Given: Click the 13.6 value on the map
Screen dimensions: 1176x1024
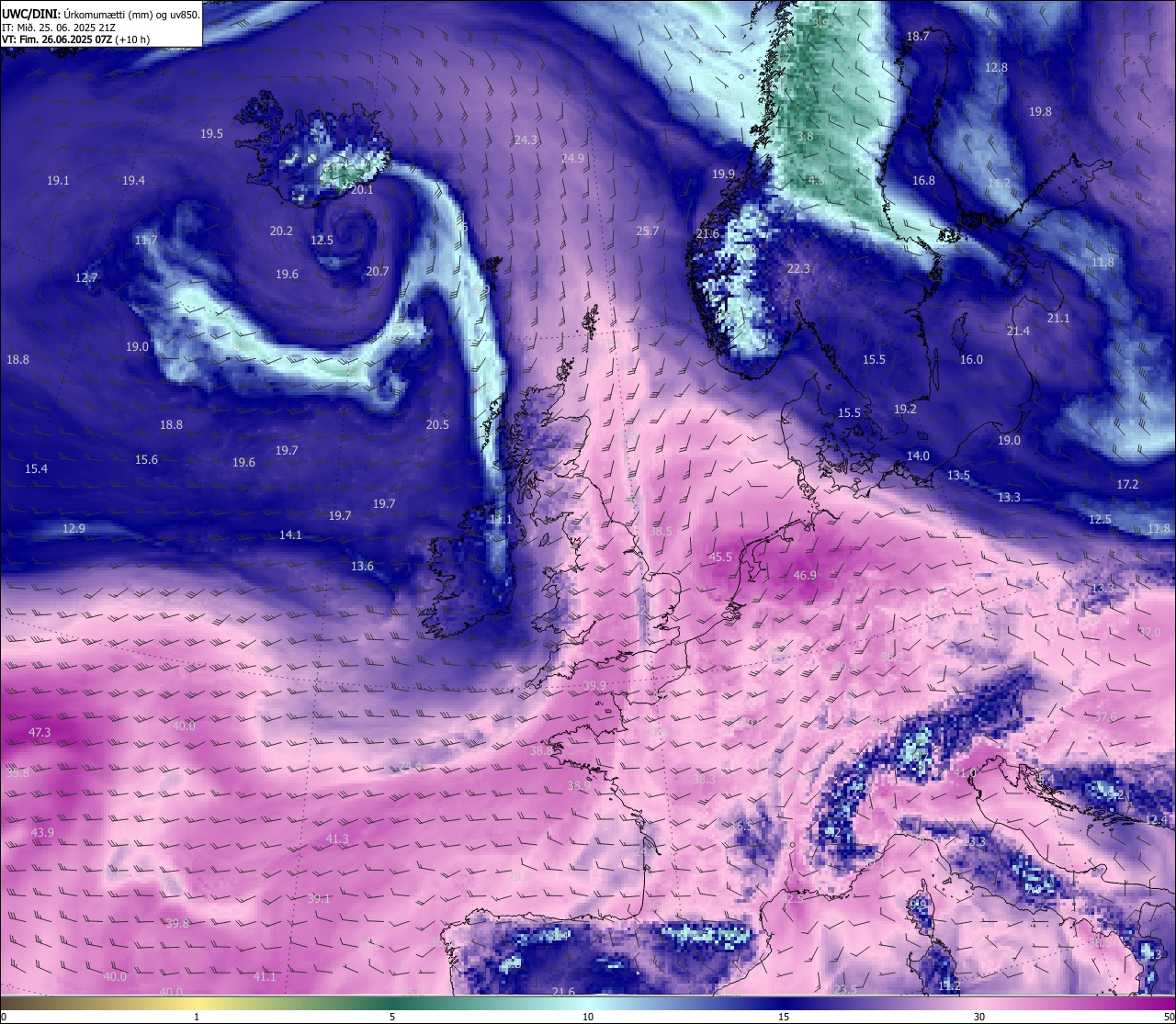Looking at the screenshot, I should (x=362, y=566).
